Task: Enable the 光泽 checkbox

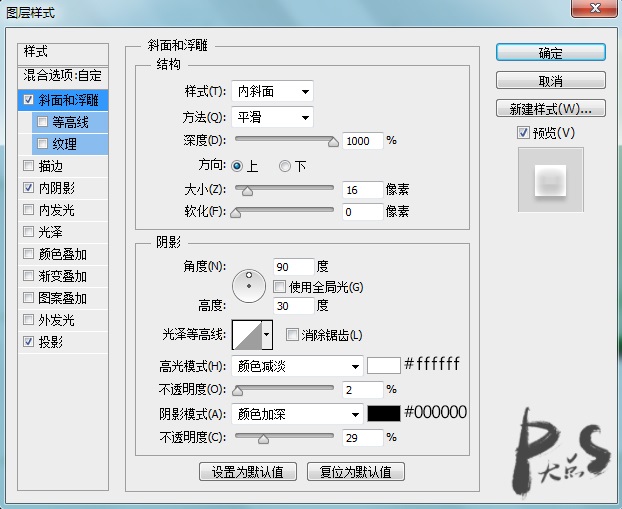Action: [x=28, y=231]
